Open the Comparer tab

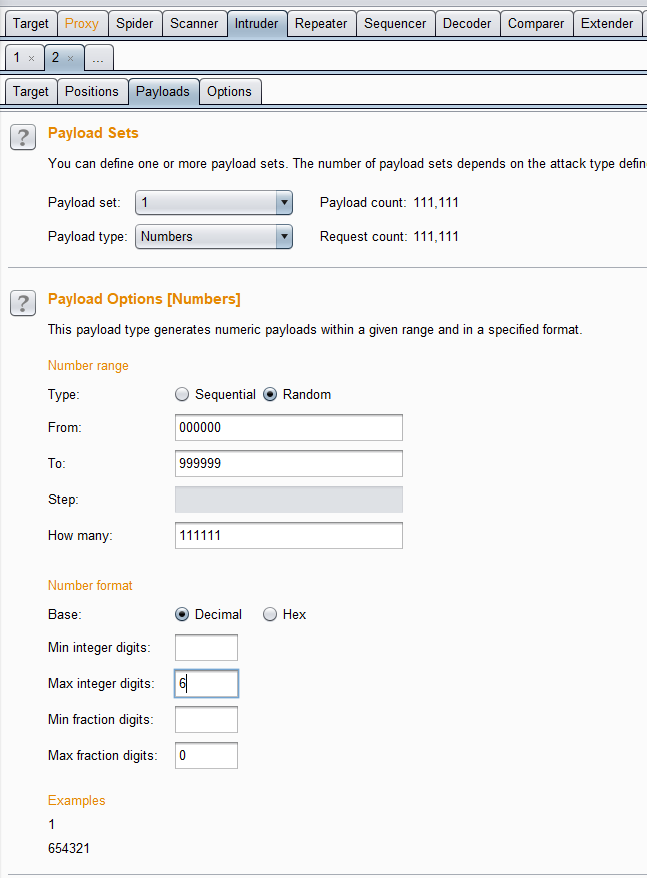pyautogui.click(x=536, y=24)
